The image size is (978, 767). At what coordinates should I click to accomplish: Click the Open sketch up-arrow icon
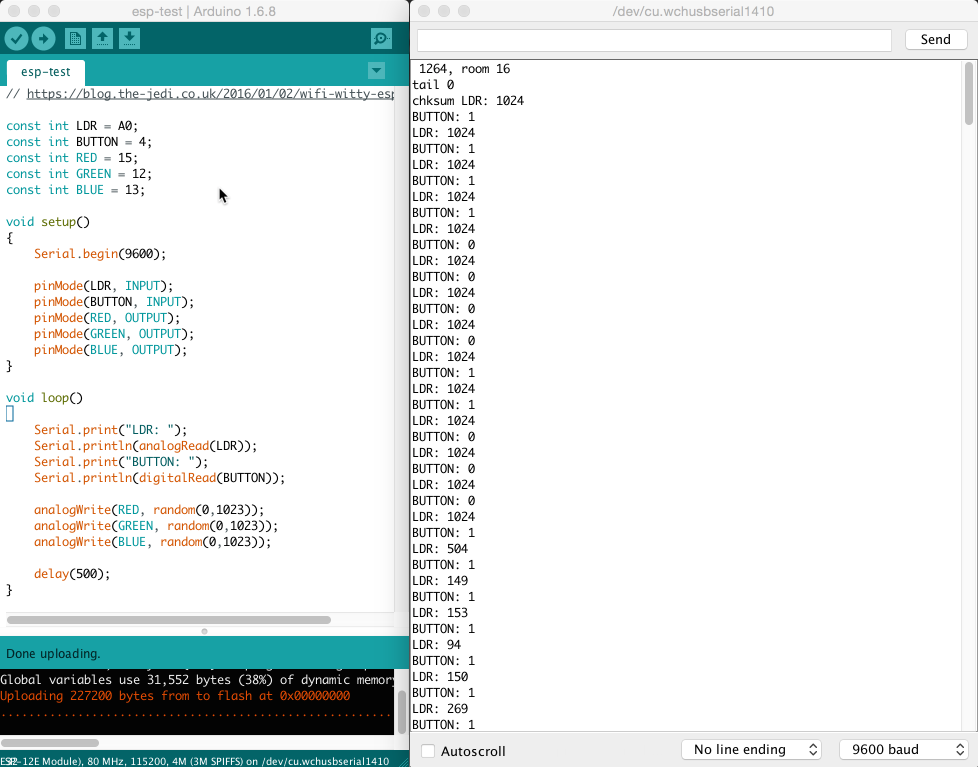[x=102, y=39]
